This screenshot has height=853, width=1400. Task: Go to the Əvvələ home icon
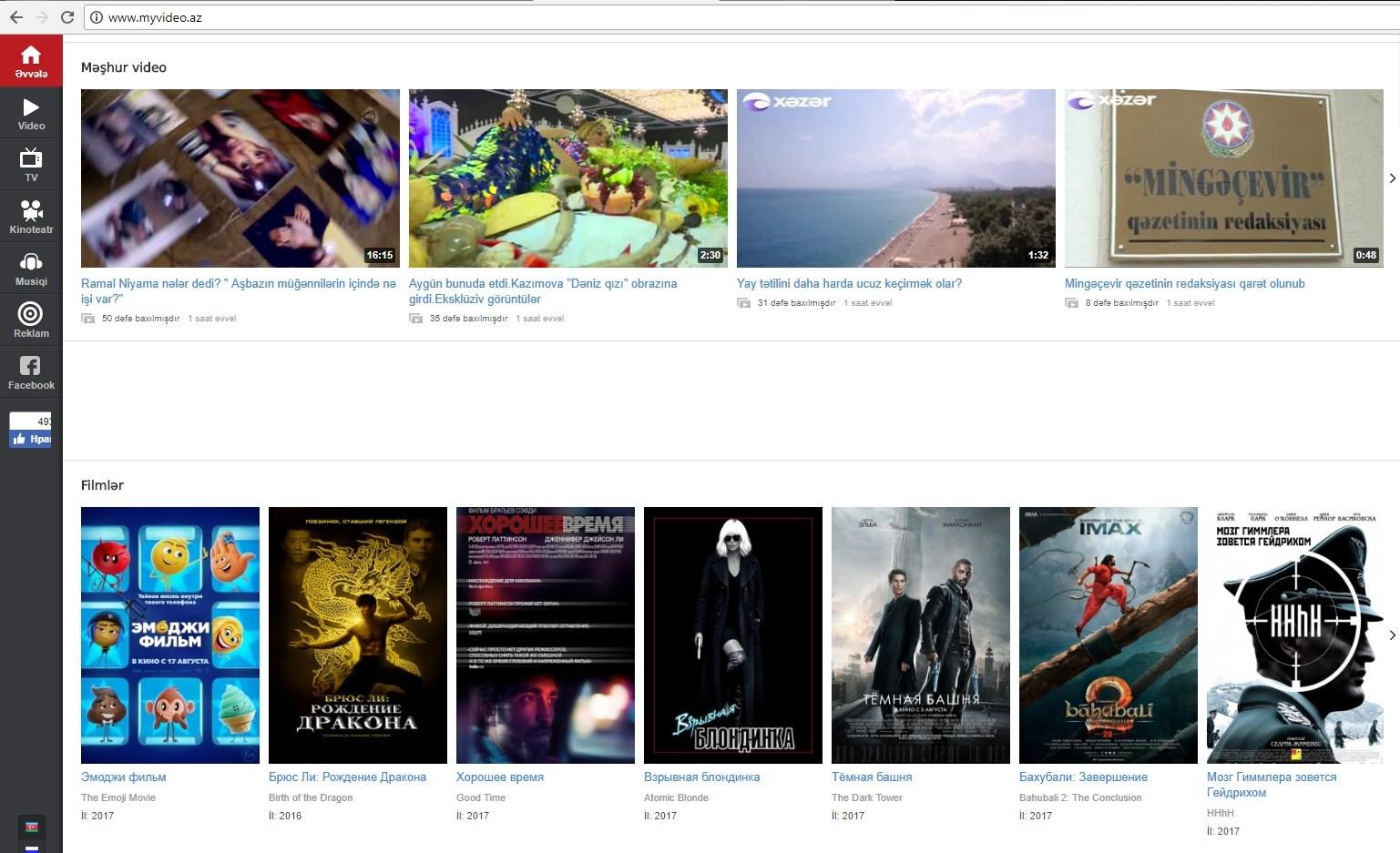[x=31, y=61]
